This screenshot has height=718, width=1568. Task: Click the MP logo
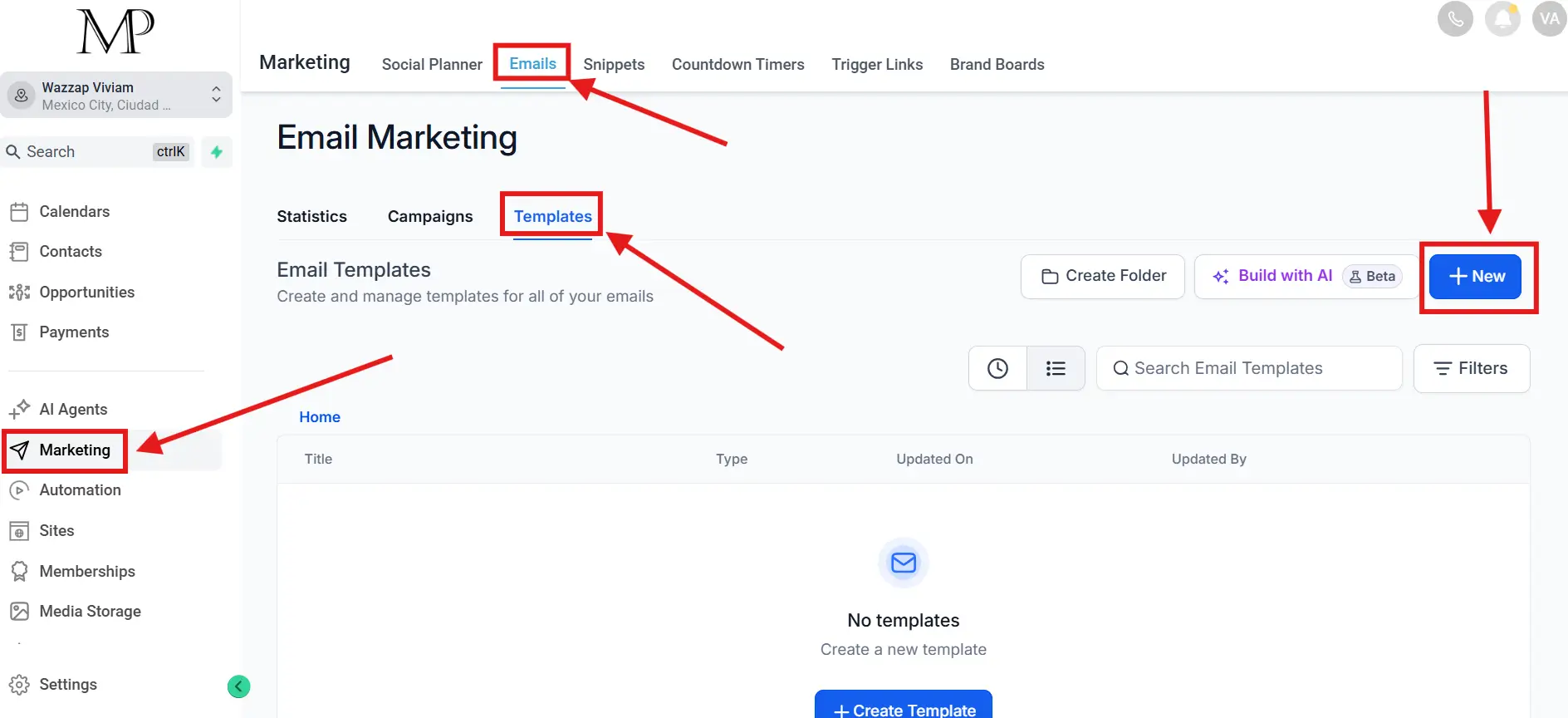pyautogui.click(x=115, y=32)
